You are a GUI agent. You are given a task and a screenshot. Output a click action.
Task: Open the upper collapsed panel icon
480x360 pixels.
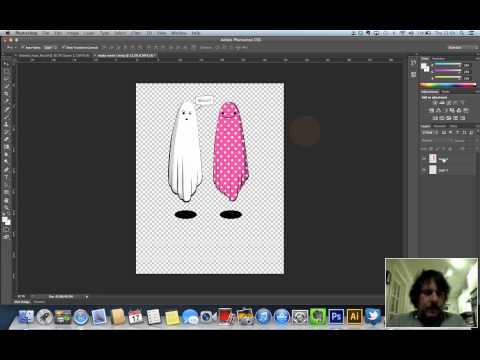tap(413, 62)
